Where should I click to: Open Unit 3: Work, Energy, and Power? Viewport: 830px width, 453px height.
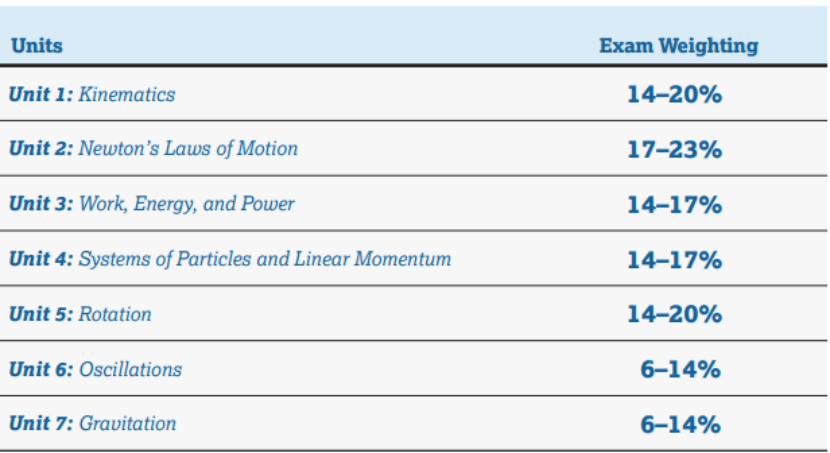[x=152, y=204]
